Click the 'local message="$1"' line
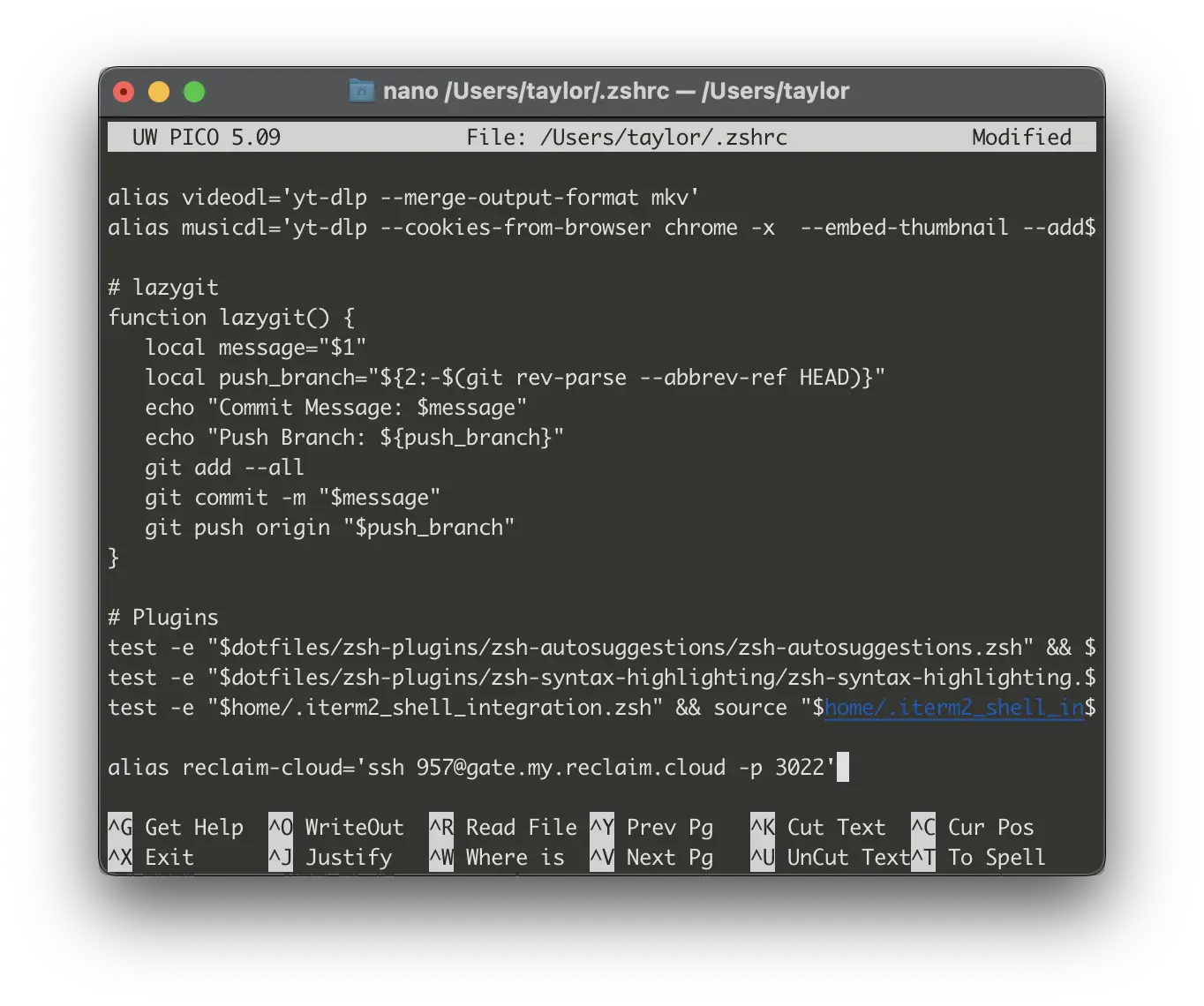This screenshot has height=1006, width=1204. [x=256, y=348]
